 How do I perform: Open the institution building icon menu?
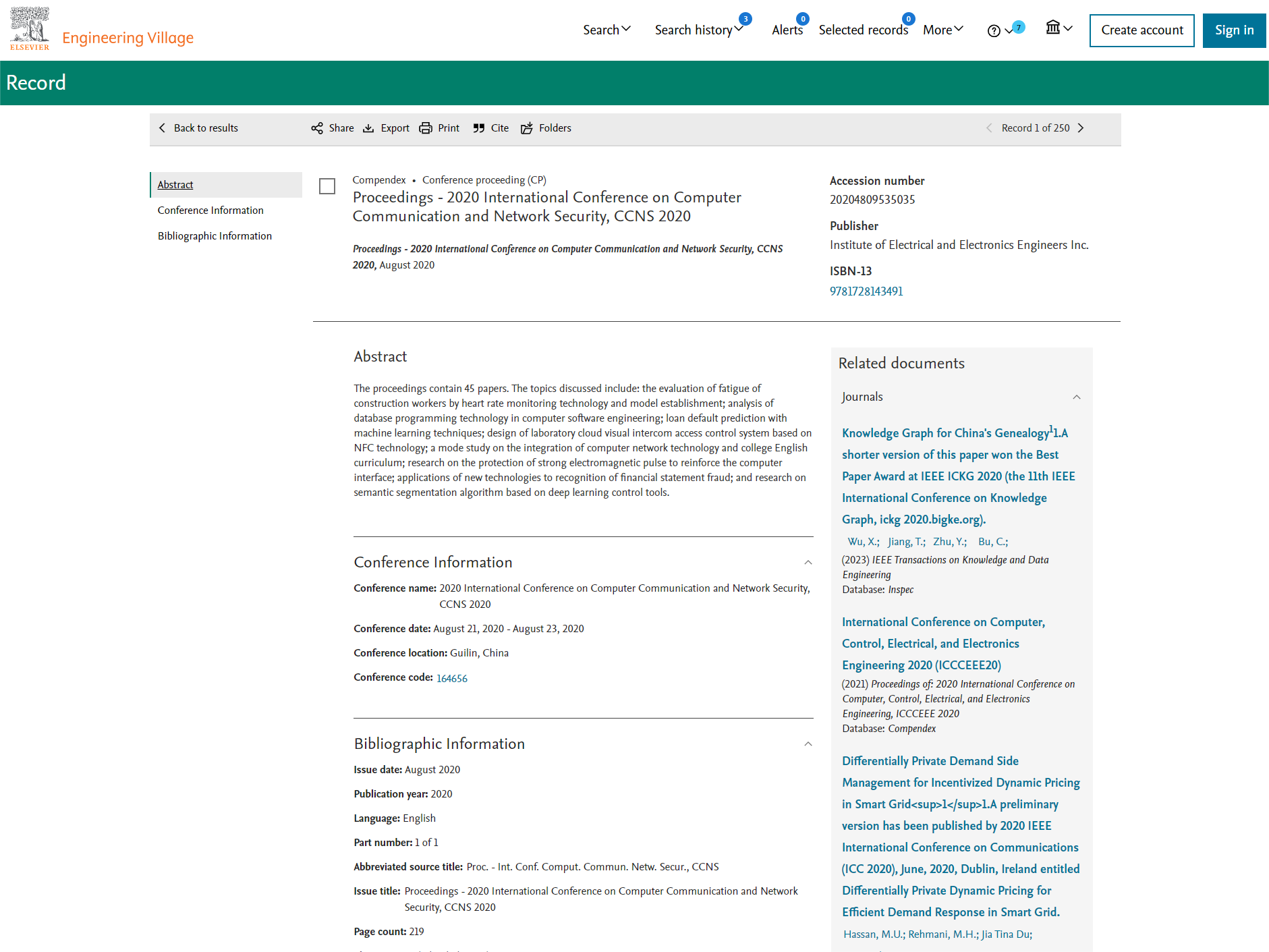[1052, 27]
